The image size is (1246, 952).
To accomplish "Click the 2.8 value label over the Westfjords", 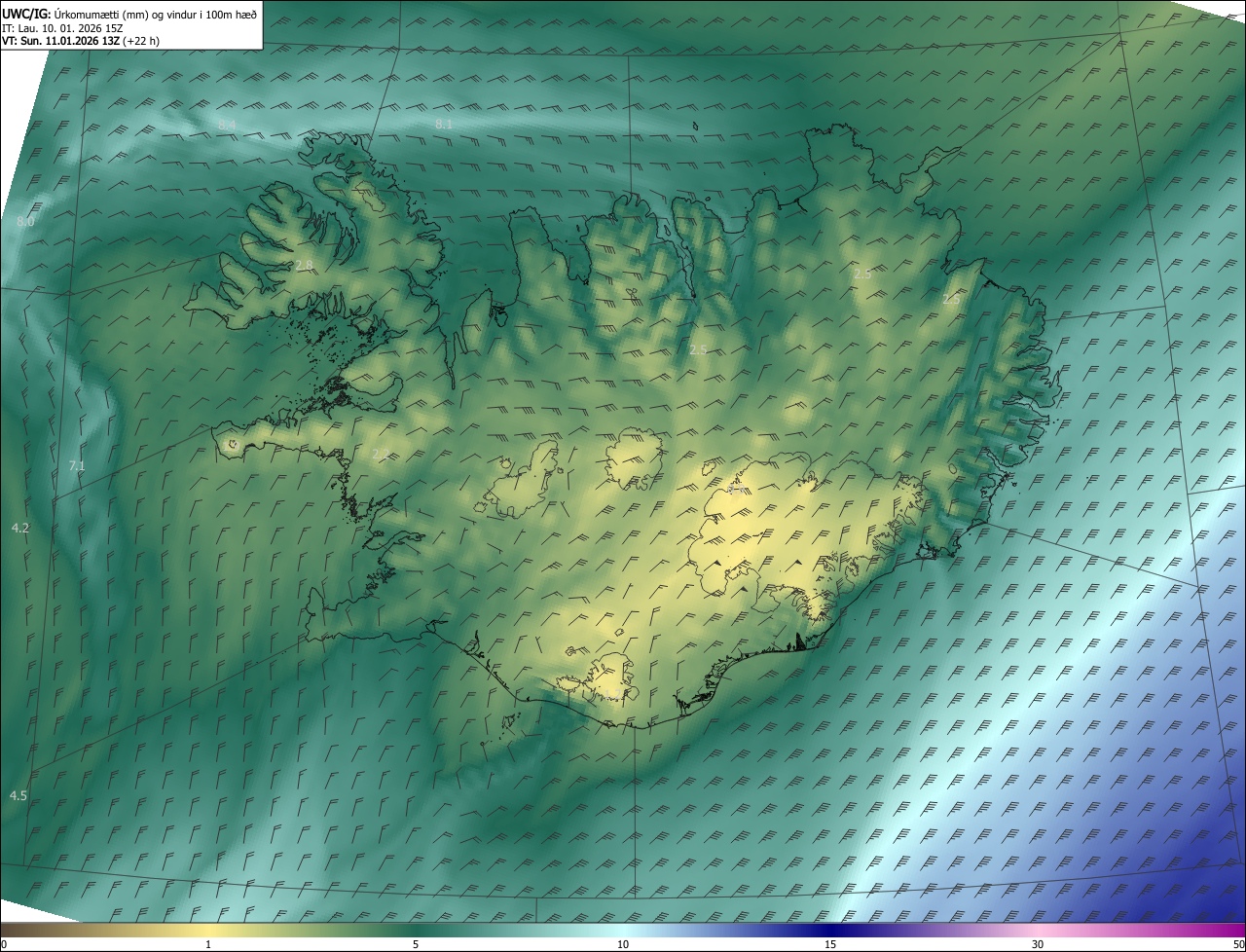I will click(x=304, y=266).
